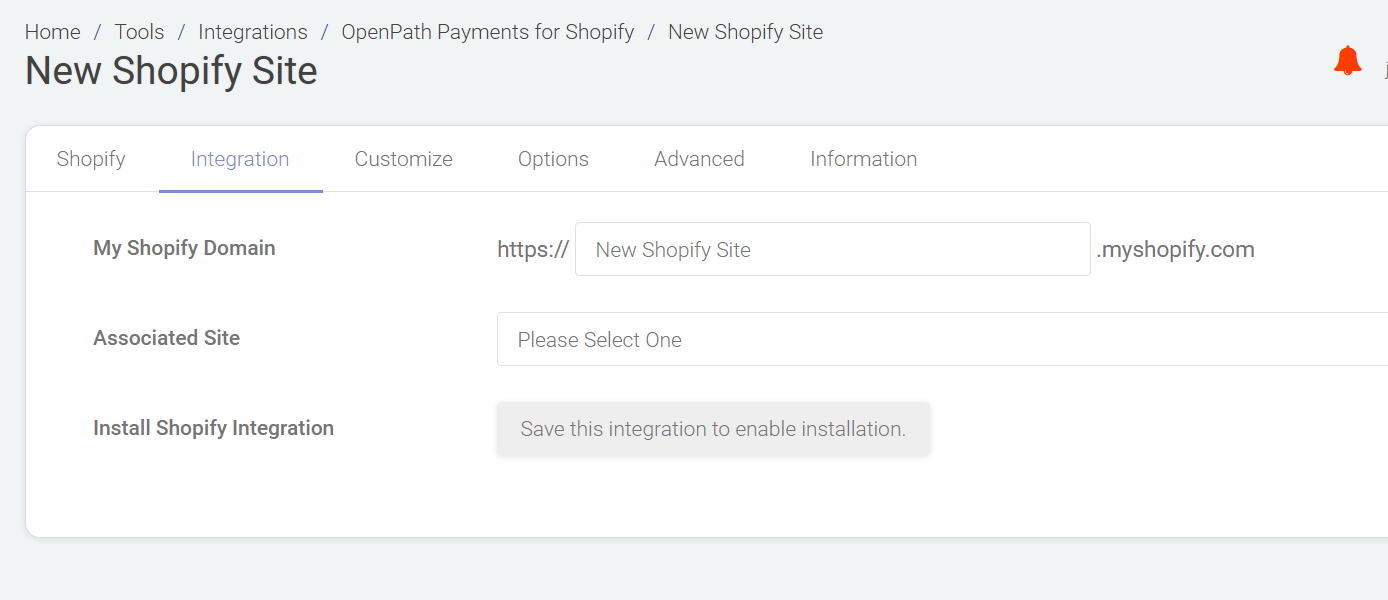Open the Advanced tab

699,159
